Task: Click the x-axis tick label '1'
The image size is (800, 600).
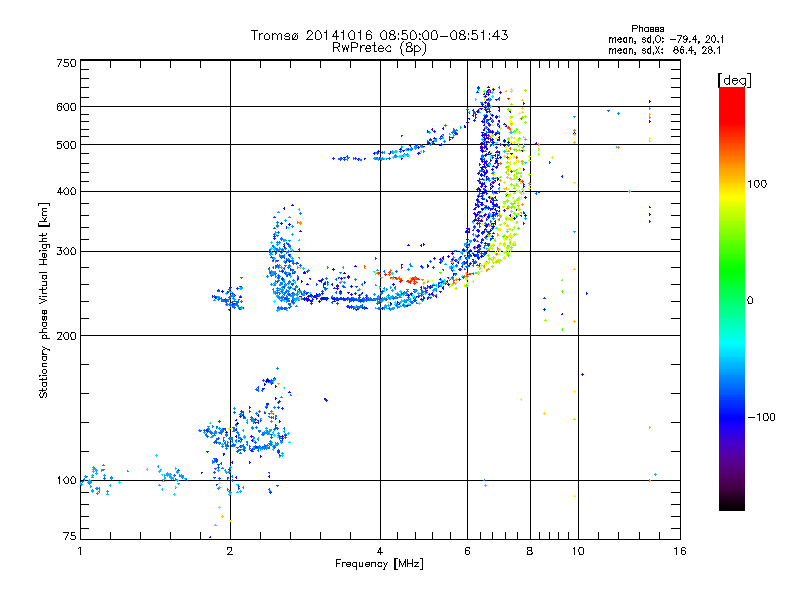Action: pyautogui.click(x=80, y=551)
